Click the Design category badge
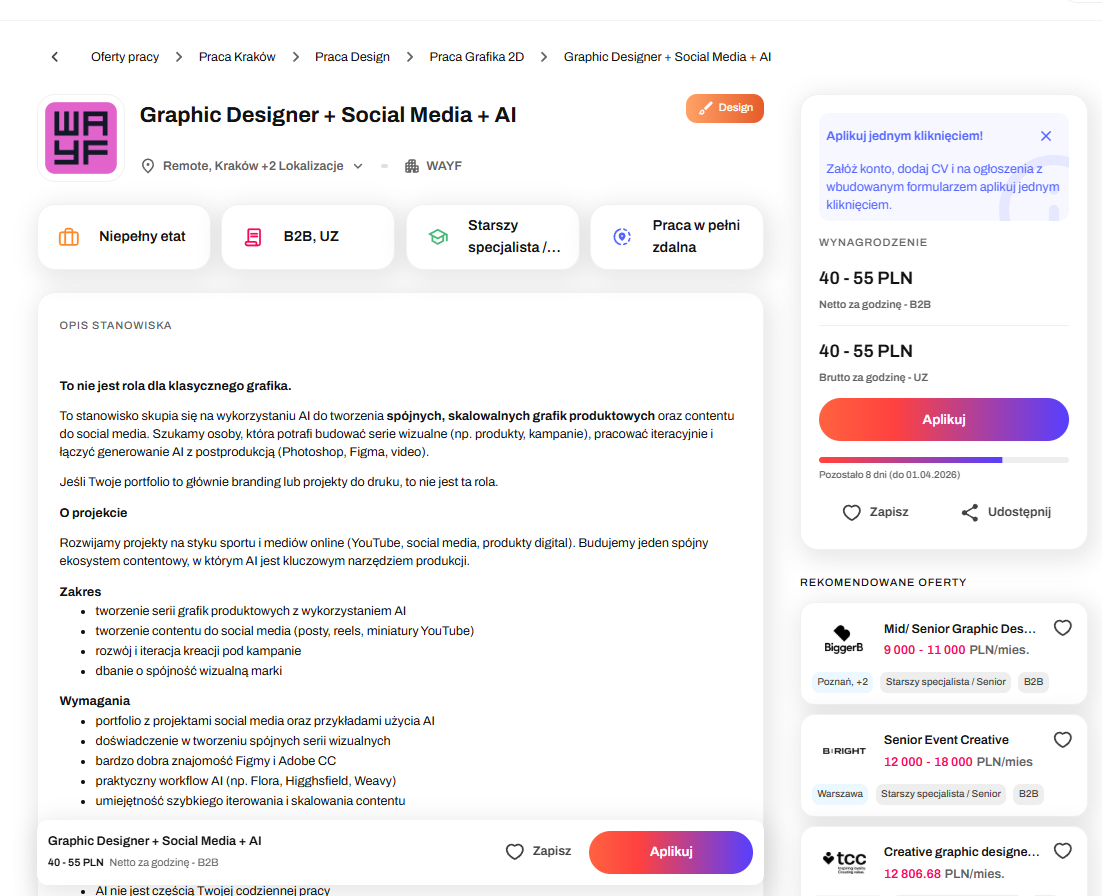Screen dimensions: 1102x896 tap(725, 108)
